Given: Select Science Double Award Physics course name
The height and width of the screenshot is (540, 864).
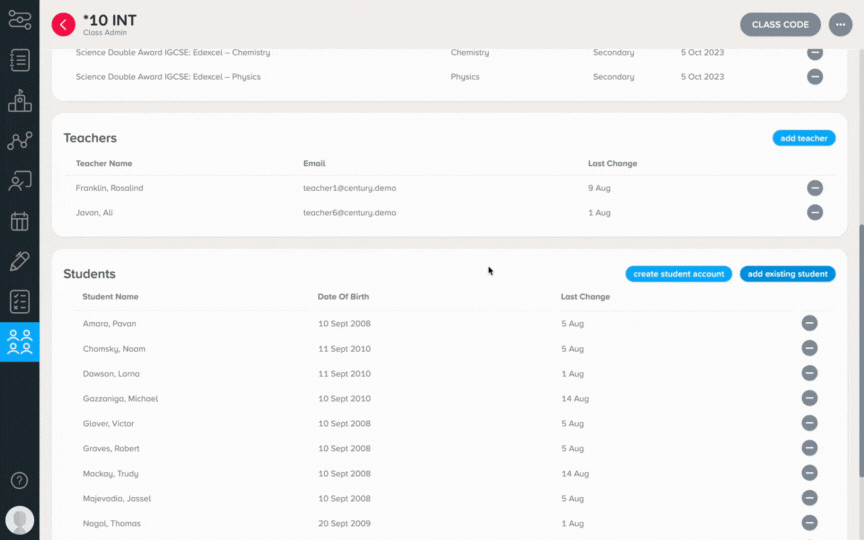Looking at the screenshot, I should click(x=168, y=77).
